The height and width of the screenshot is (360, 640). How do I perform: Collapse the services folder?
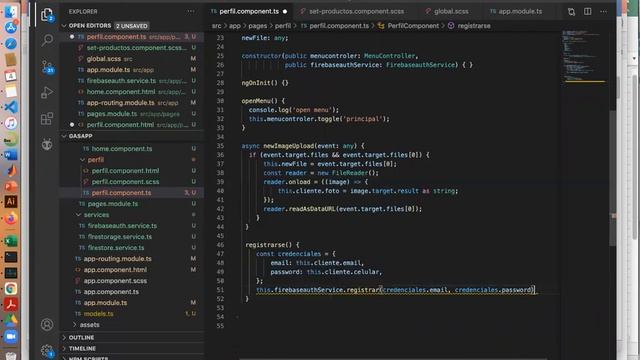tap(96, 215)
